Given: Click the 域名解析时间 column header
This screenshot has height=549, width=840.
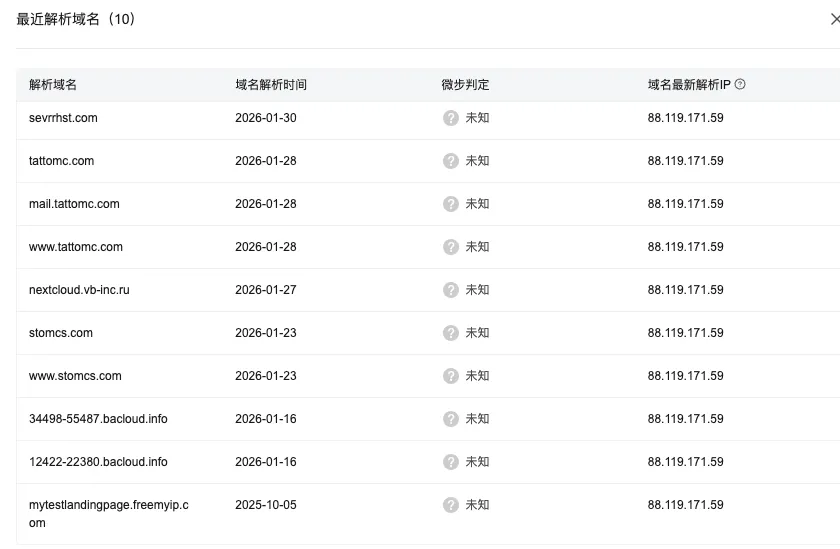Looking at the screenshot, I should point(271,85).
